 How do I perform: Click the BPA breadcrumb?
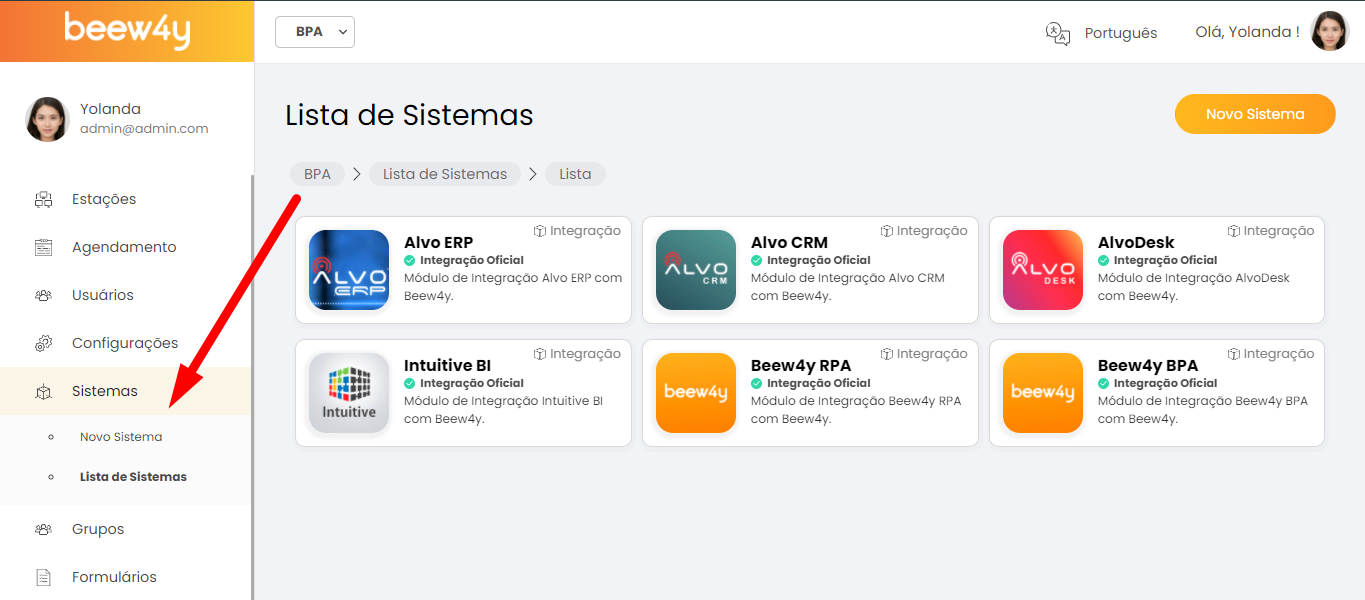317,174
